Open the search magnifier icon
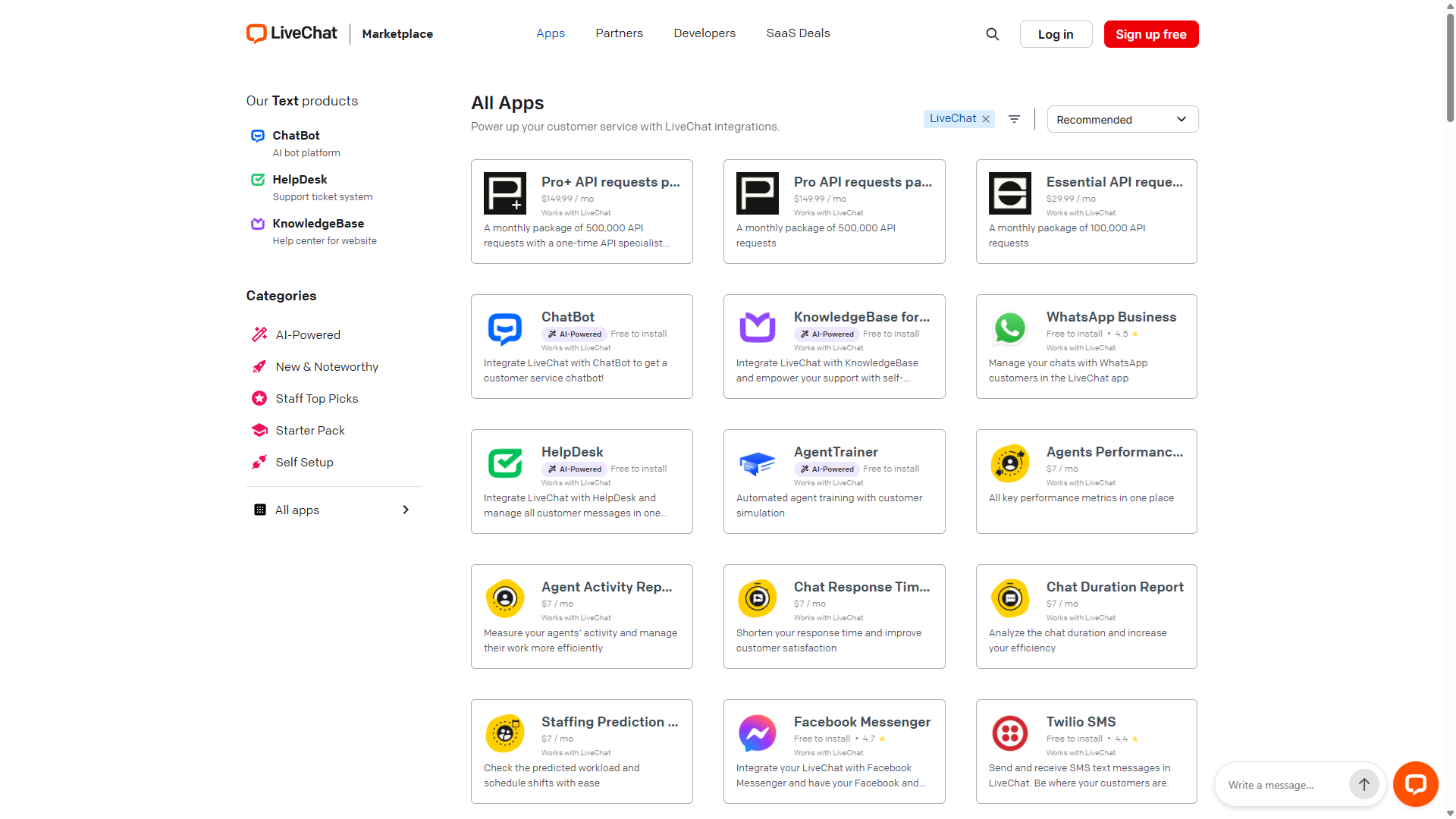 tap(993, 34)
